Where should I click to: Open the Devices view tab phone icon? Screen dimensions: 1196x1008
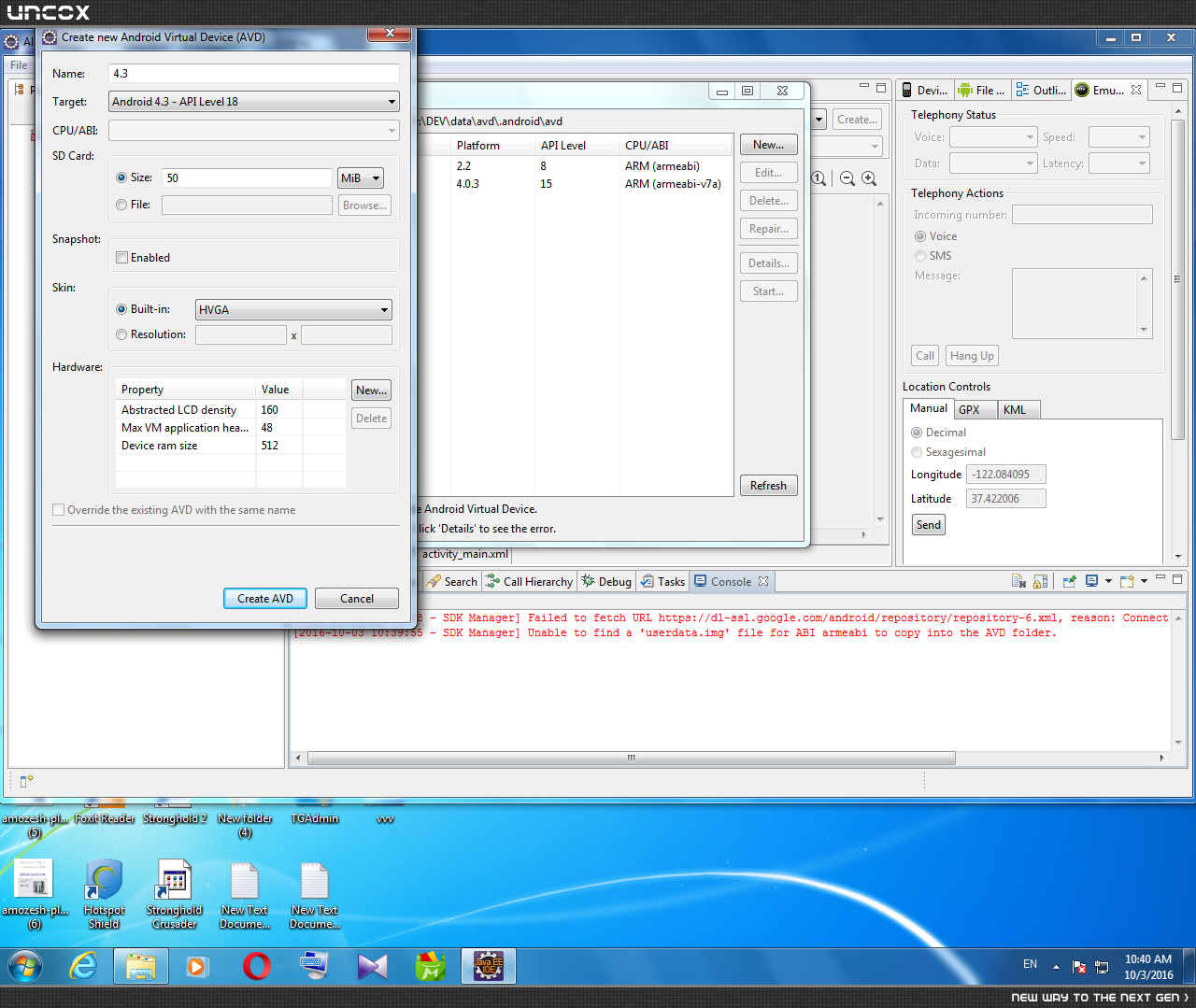[x=906, y=90]
